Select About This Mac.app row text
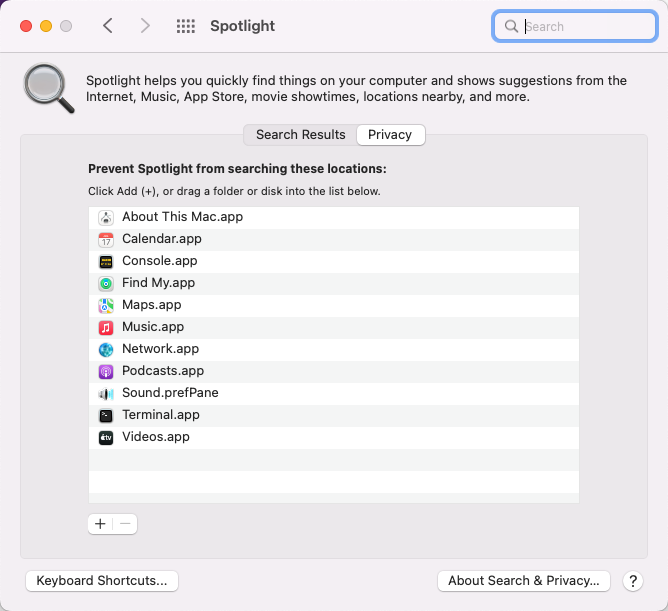The image size is (668, 611). [182, 216]
